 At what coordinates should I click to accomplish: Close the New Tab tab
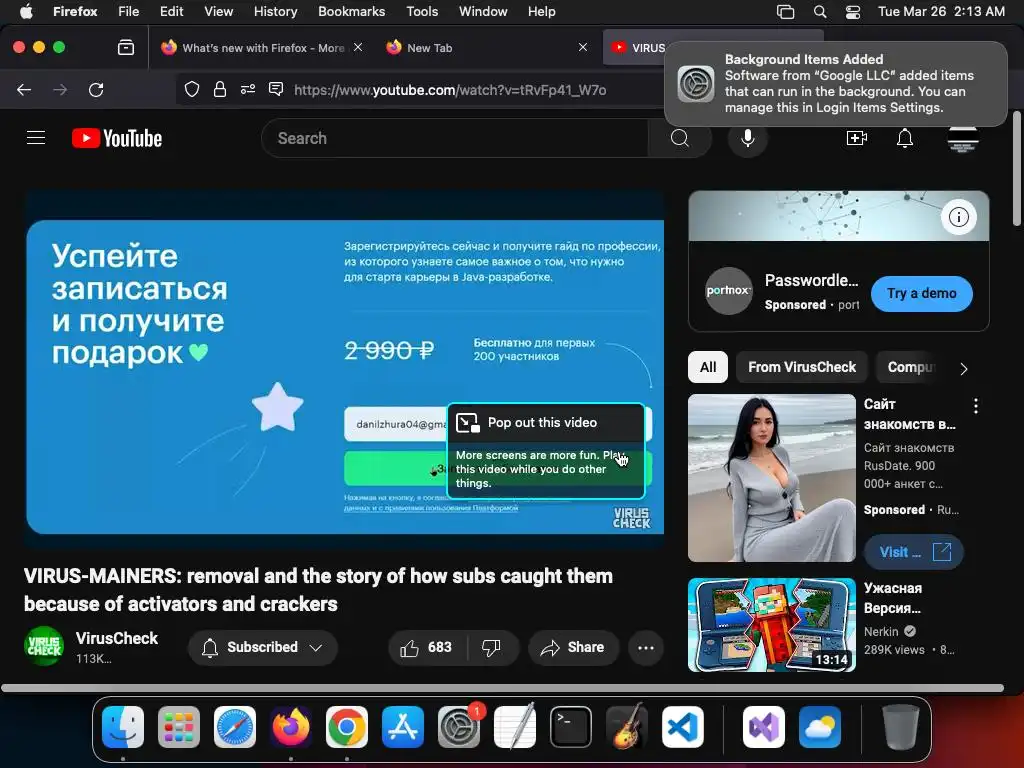tap(583, 47)
